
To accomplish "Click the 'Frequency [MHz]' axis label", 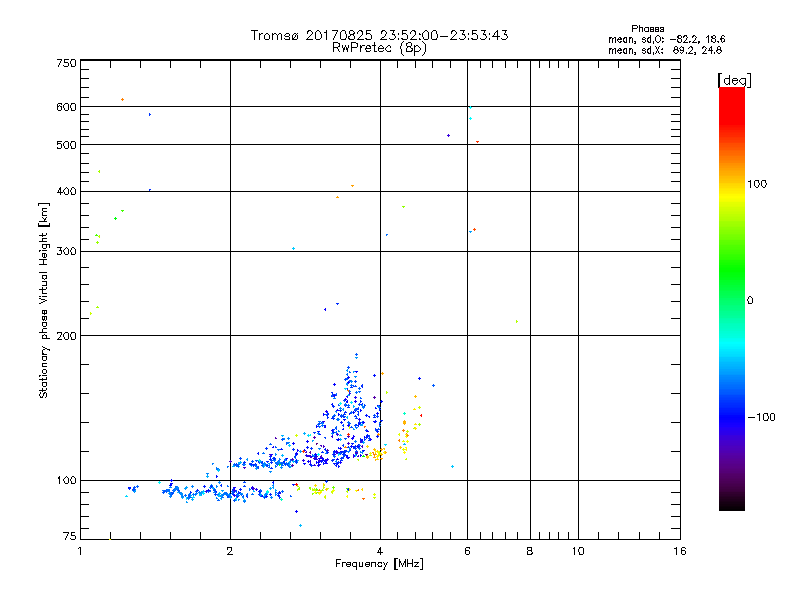I will tap(379, 564).
